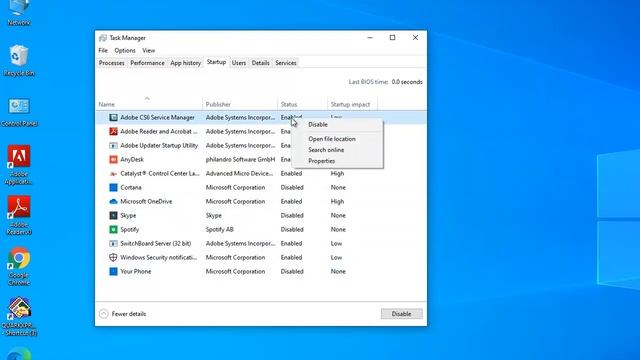640x360 pixels.
Task: Click the Skype startup icon
Action: tap(113, 216)
